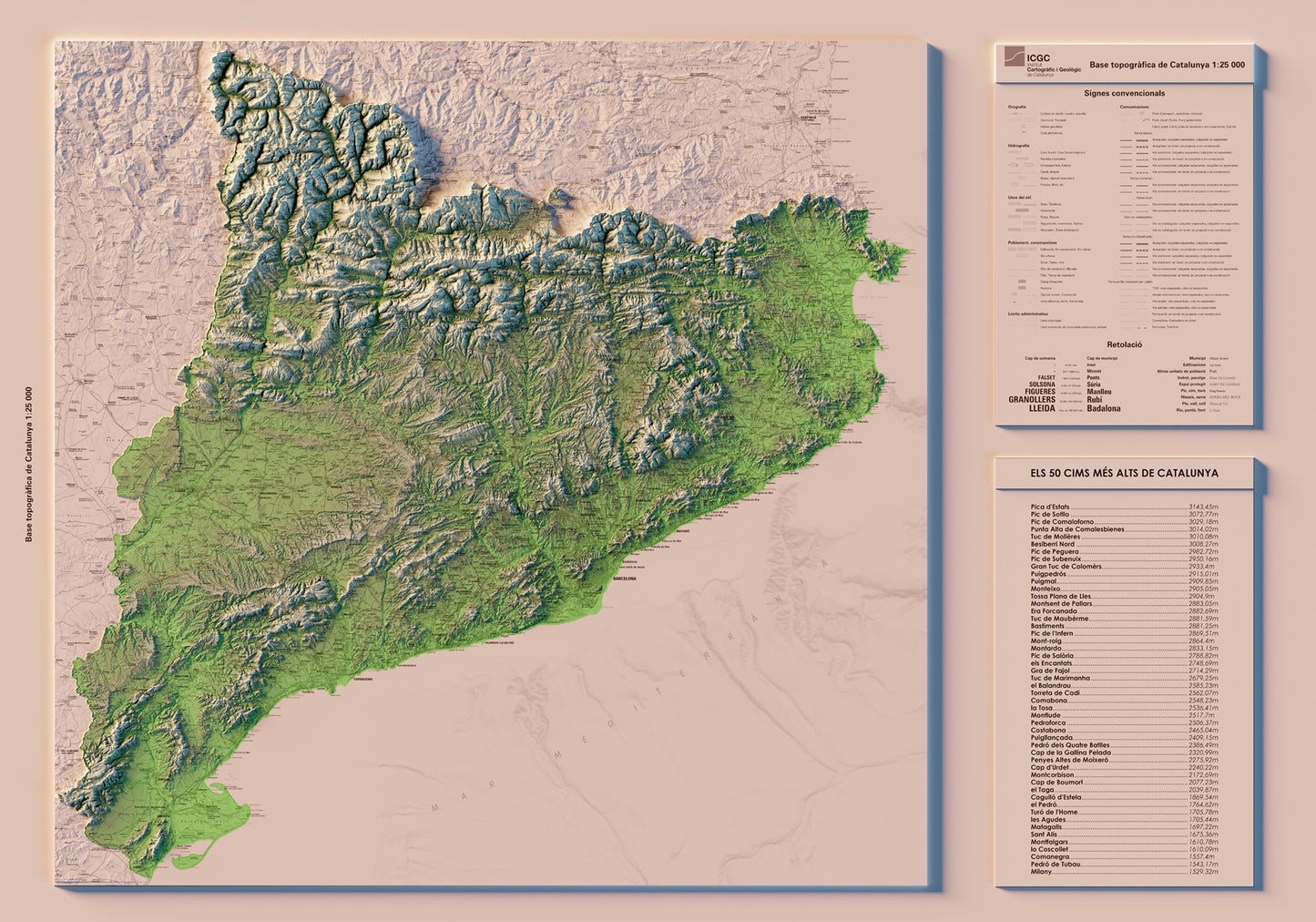
Task: Click the "ELS 50 CIMS MÉS ALTS DE CATALUNYA" title
Action: pyautogui.click(x=1124, y=473)
